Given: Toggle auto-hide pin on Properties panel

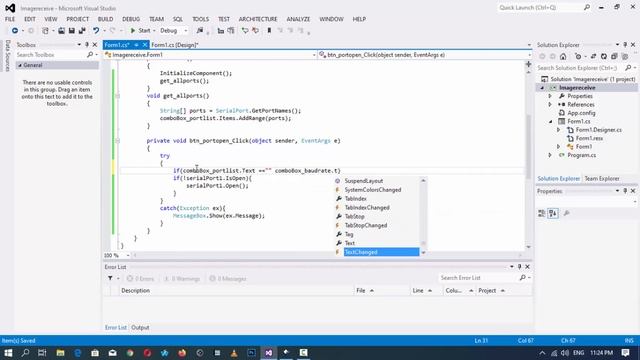Looking at the screenshot, I should point(625,191).
